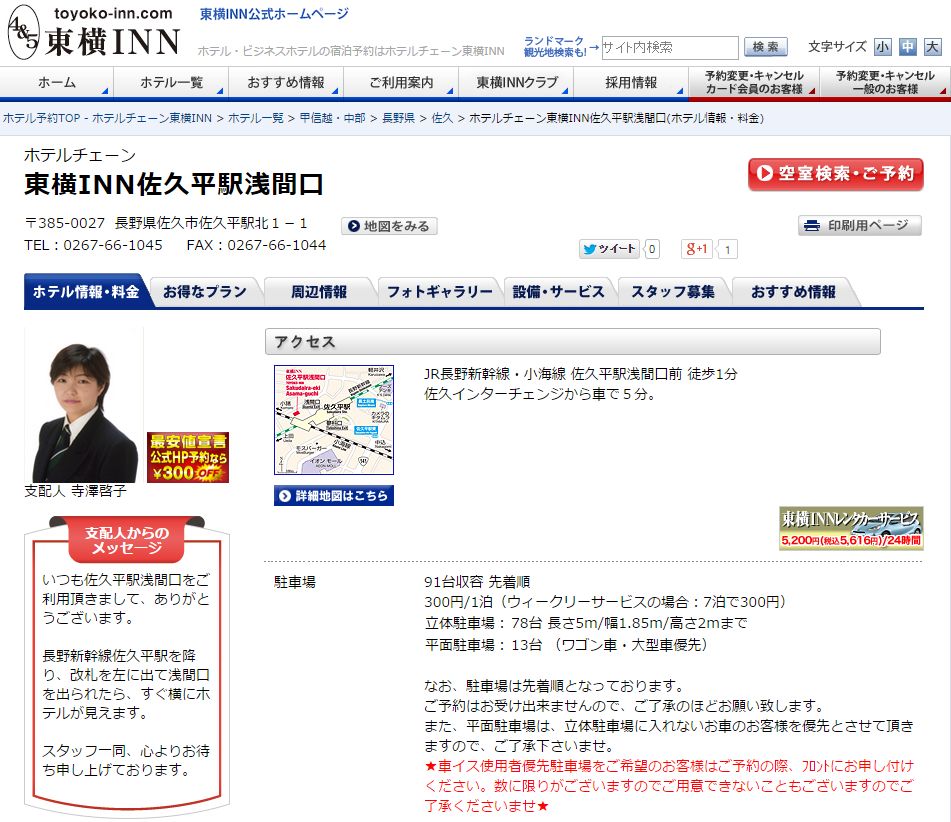Click 空室検索・ご予約 reservation button

(x=836, y=174)
